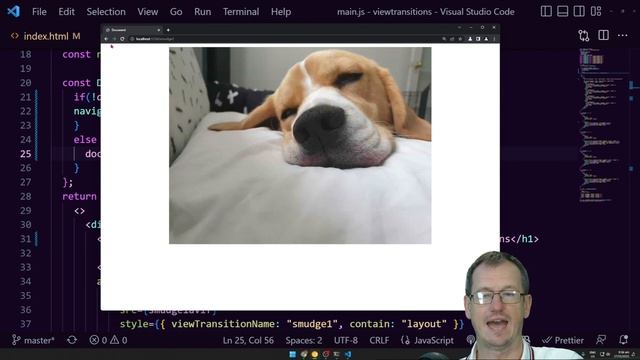Open the feedback icon in status bar
This screenshot has height=360, width=640.
[x=601, y=340]
